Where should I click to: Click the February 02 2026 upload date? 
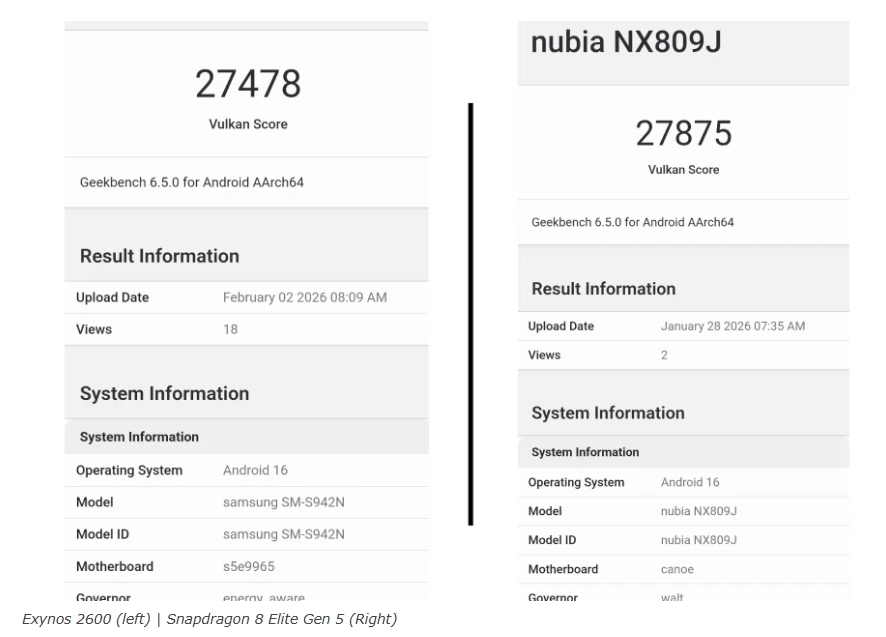coord(304,298)
